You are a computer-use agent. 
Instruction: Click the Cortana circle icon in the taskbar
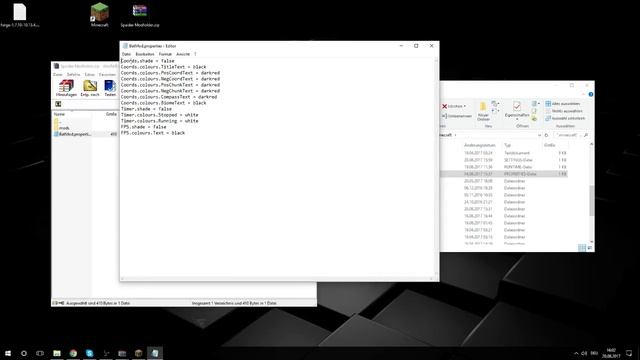click(x=24, y=353)
